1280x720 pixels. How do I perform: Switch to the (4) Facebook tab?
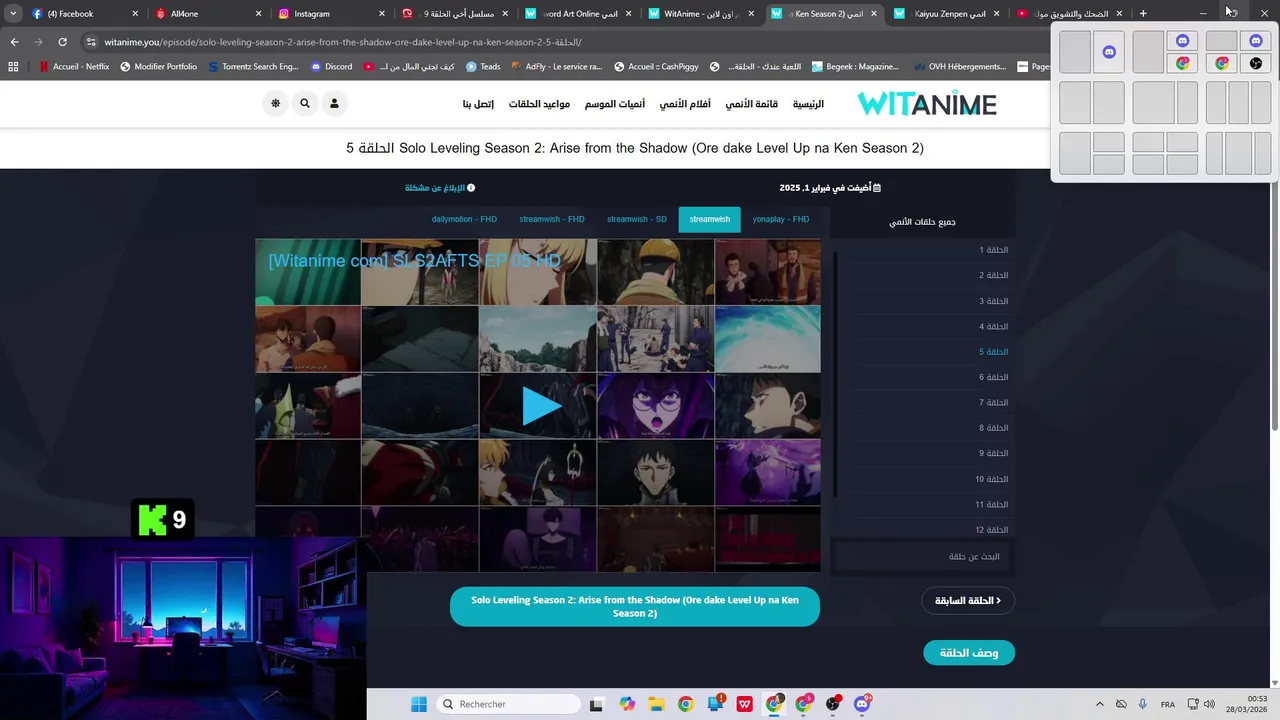click(x=84, y=14)
